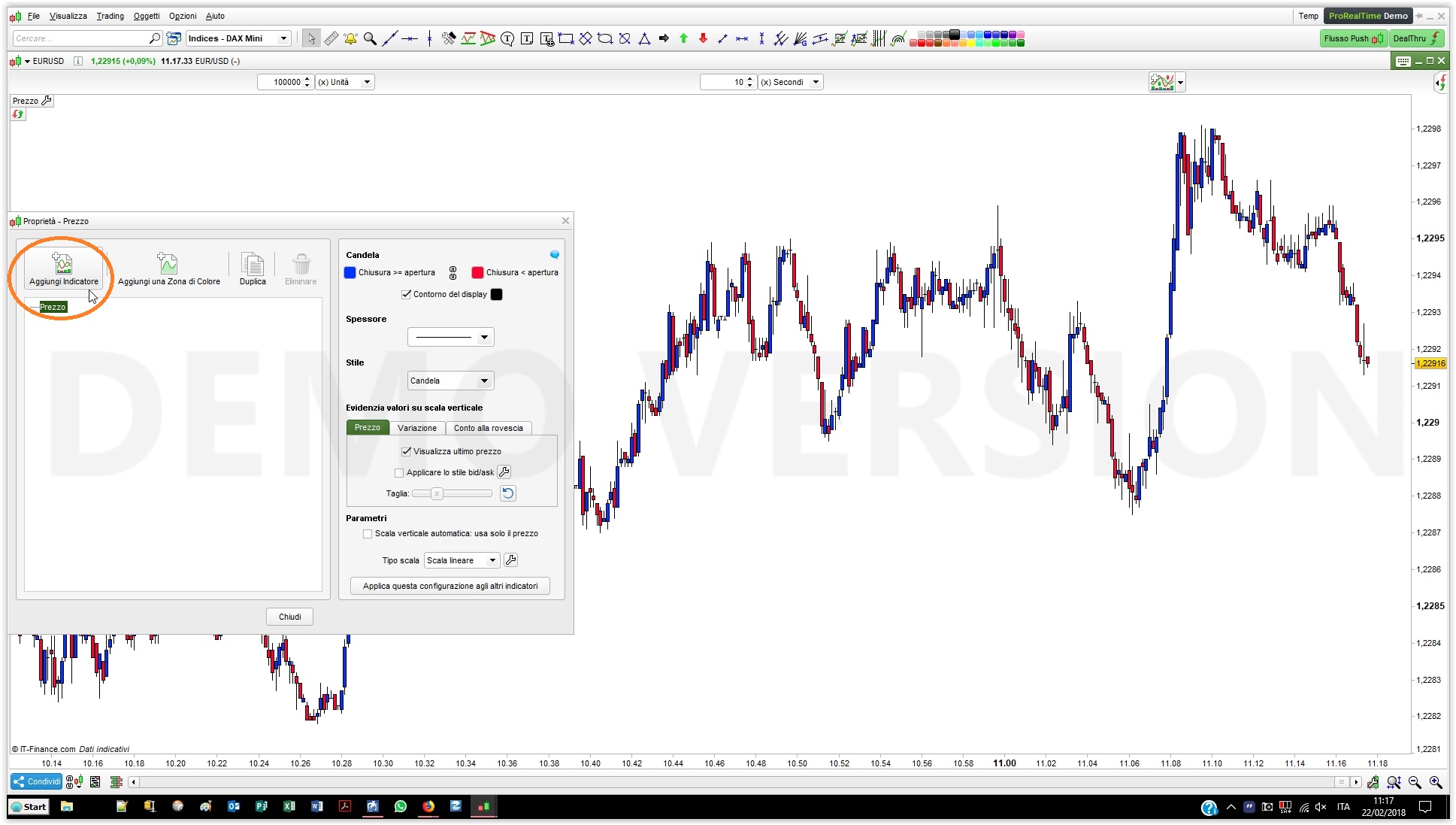Open Tipo scala dropdown
This screenshot has height=825, width=1456.
(462, 560)
